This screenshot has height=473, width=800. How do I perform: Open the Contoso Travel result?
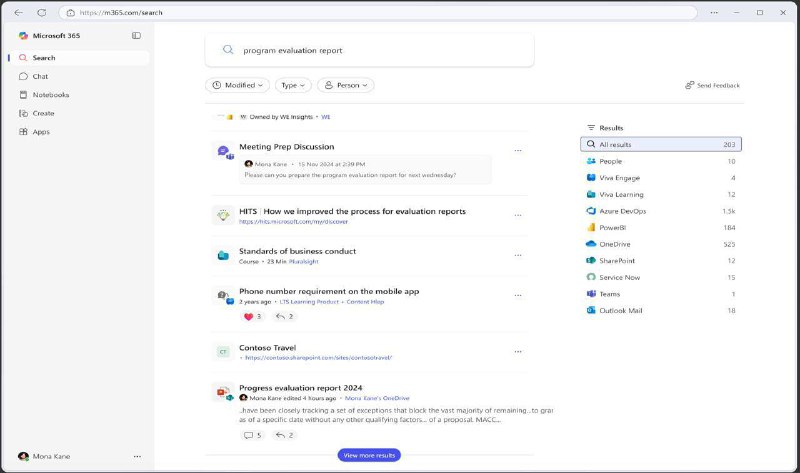pos(267,347)
